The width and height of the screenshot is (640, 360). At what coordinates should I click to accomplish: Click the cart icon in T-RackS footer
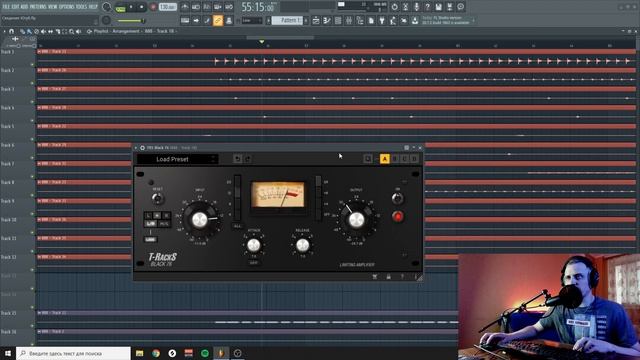tap(375, 277)
